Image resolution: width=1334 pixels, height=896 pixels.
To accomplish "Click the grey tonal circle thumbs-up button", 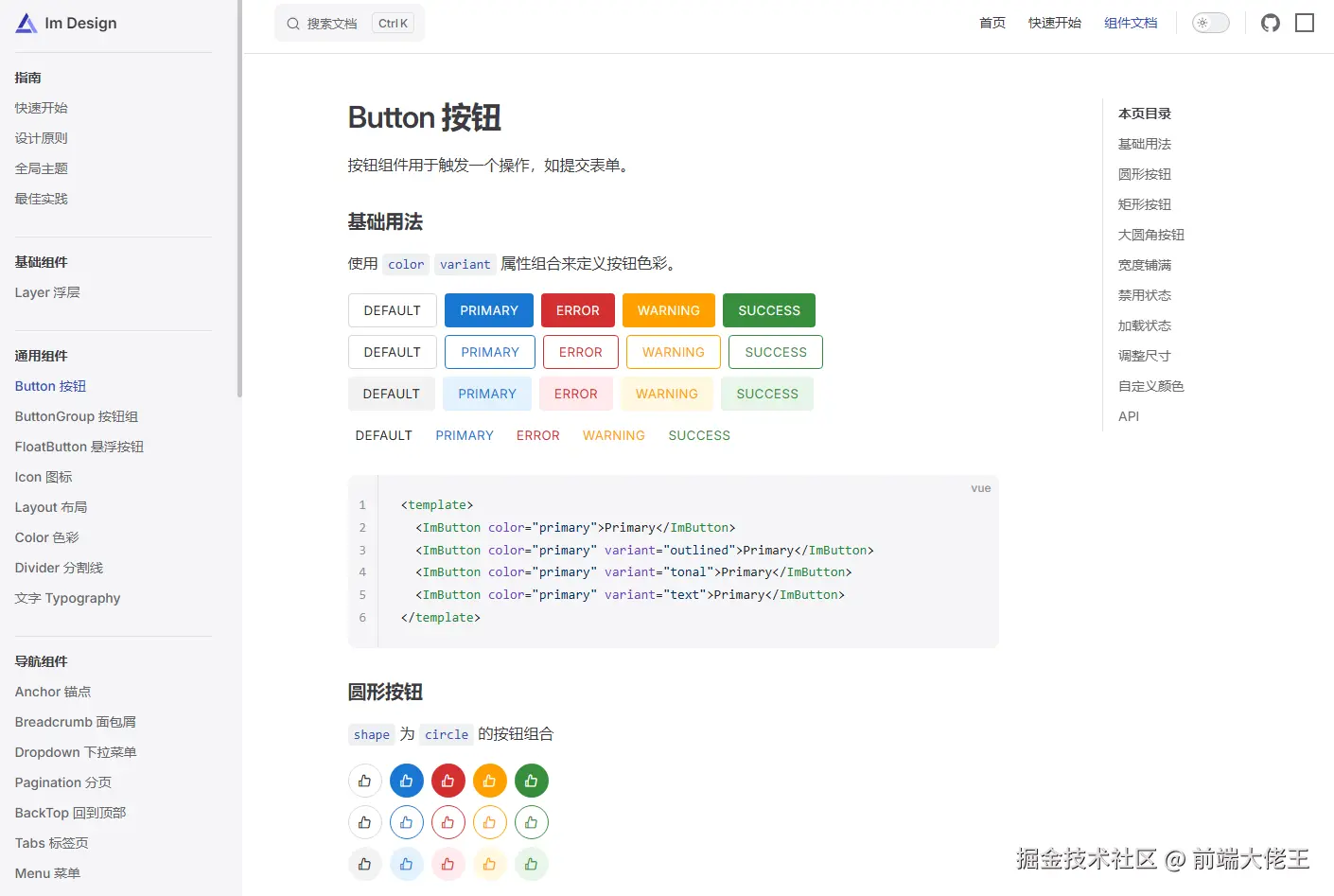I will pyautogui.click(x=365, y=864).
